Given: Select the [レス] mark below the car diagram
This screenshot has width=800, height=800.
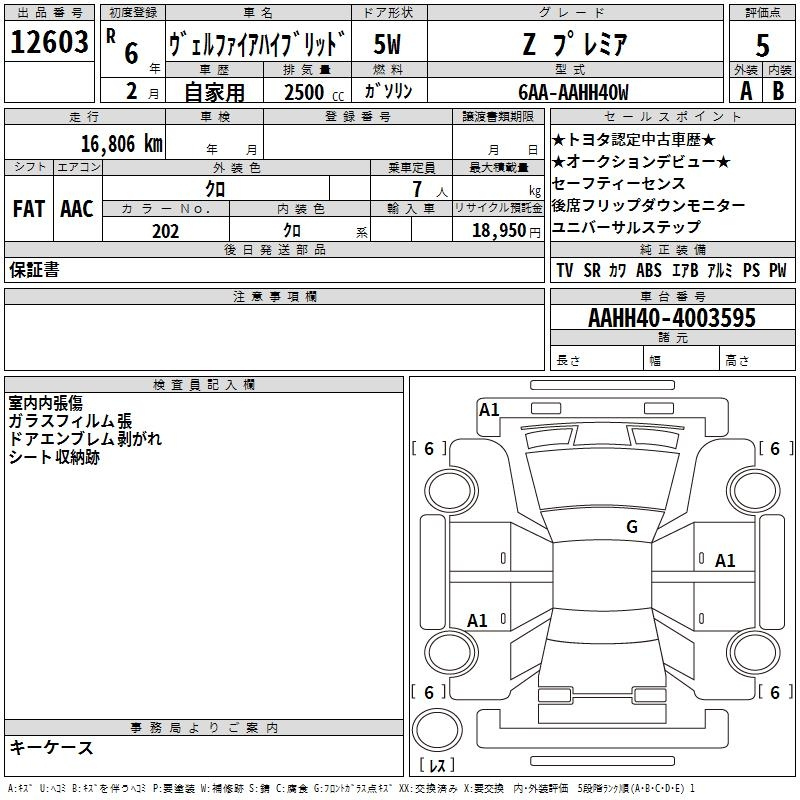Looking at the screenshot, I should click(x=437, y=766).
